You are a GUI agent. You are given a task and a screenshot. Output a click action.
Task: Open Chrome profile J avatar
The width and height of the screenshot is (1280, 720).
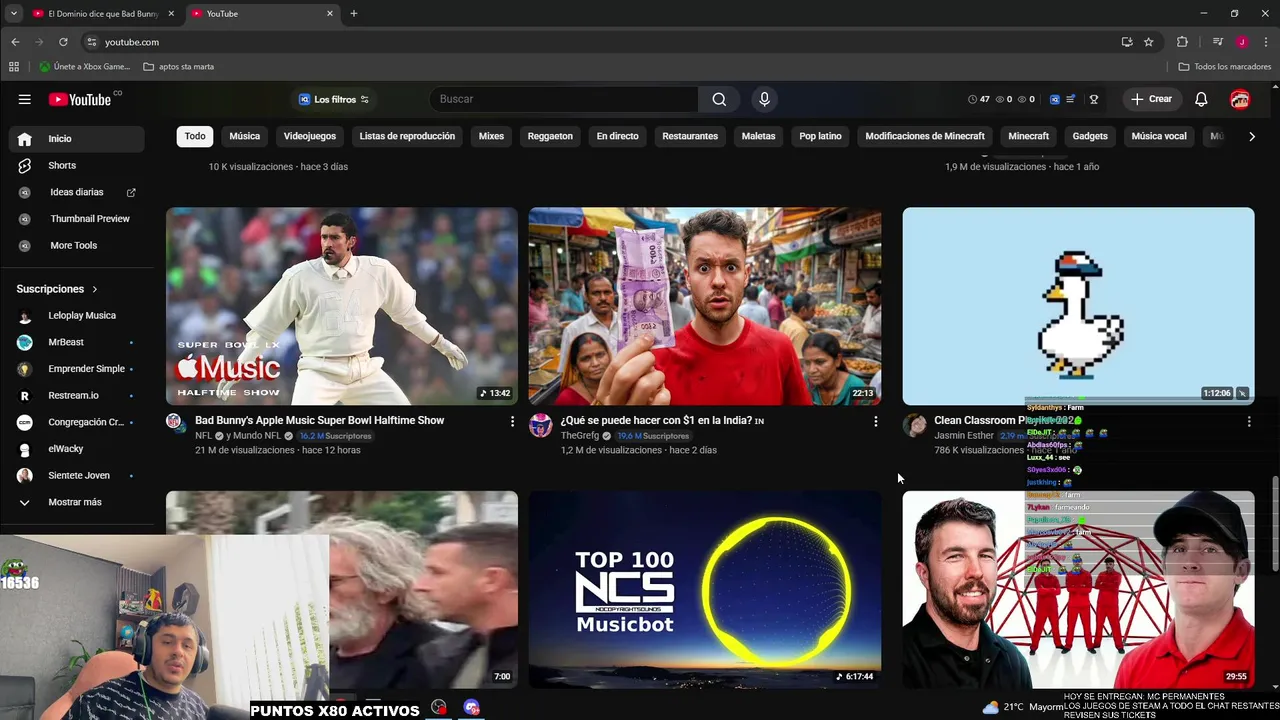coord(1242,42)
